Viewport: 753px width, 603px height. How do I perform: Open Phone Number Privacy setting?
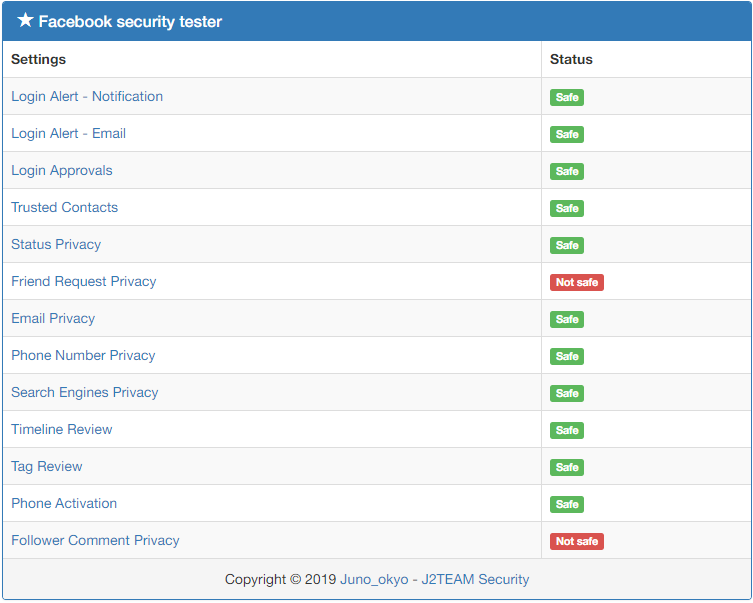(x=83, y=355)
